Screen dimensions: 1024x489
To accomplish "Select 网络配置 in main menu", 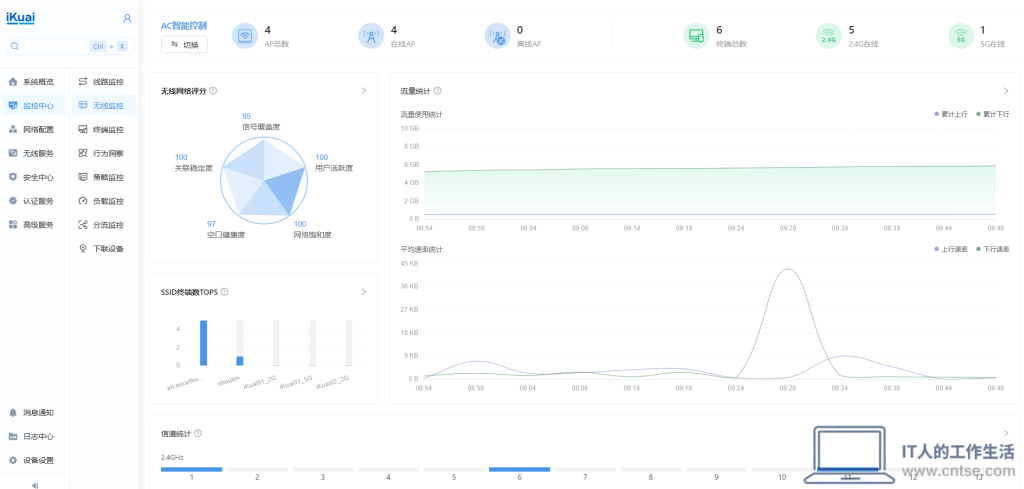I will tap(35, 129).
